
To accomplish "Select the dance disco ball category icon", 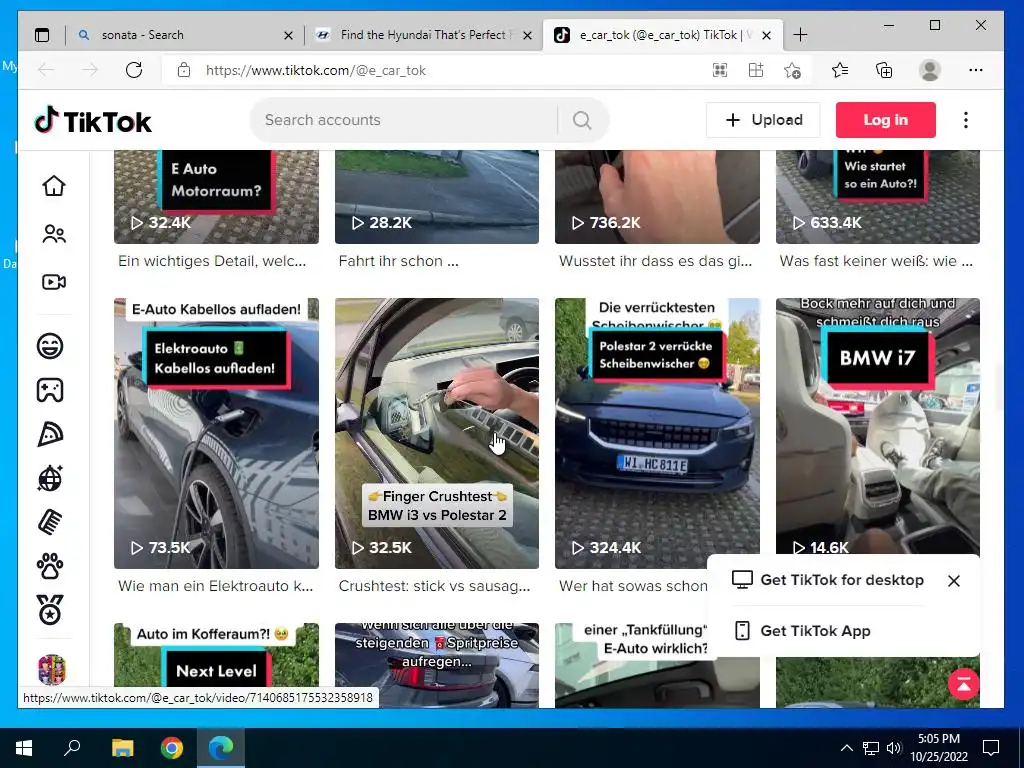I will 50,478.
